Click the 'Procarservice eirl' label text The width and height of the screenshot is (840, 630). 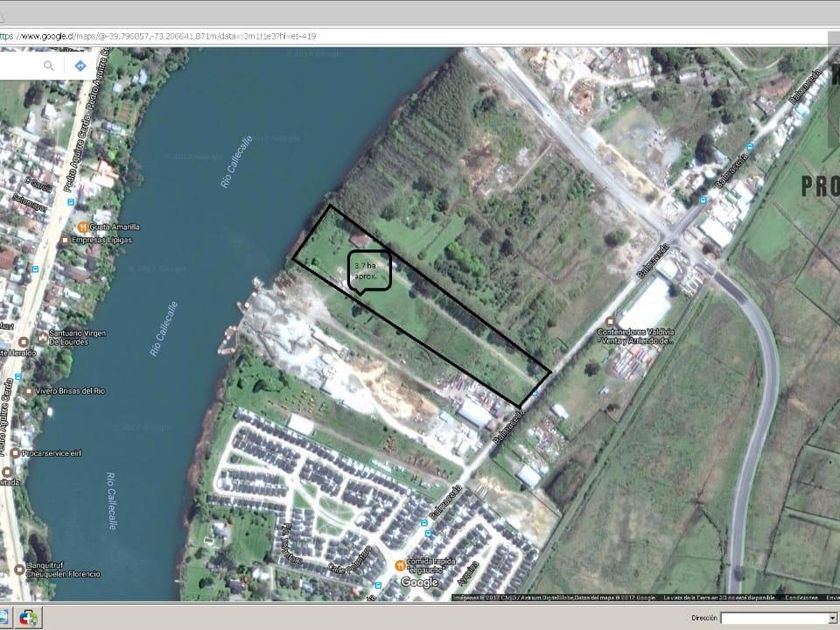pyautogui.click(x=53, y=453)
